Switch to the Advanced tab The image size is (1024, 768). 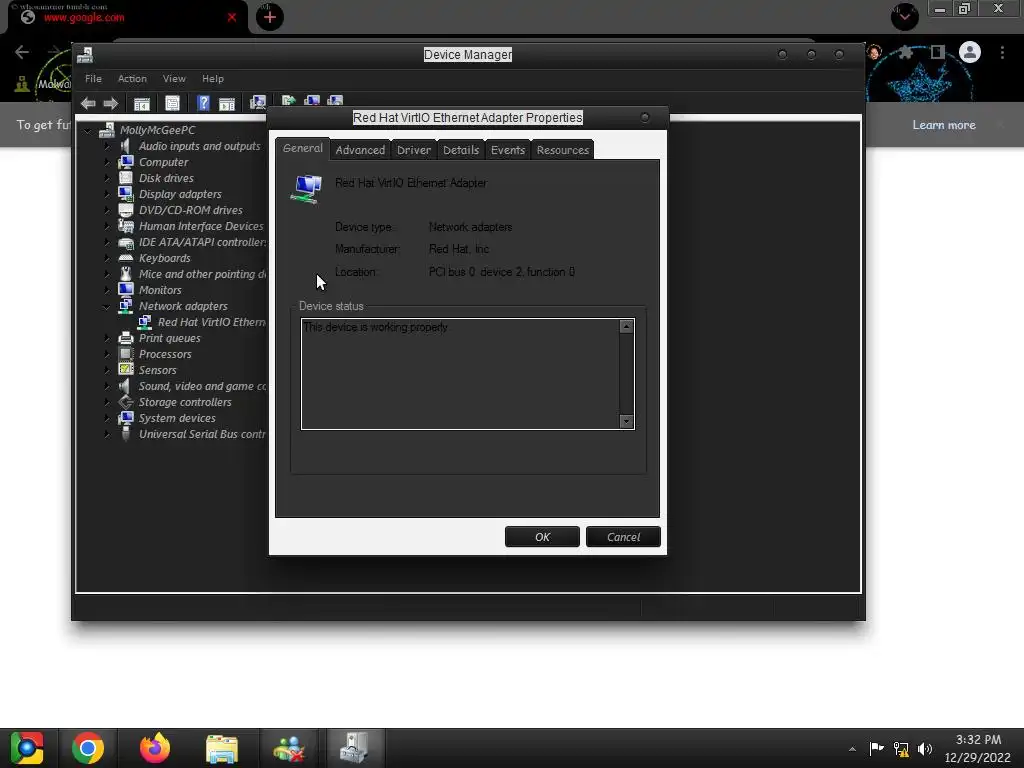tap(360, 150)
